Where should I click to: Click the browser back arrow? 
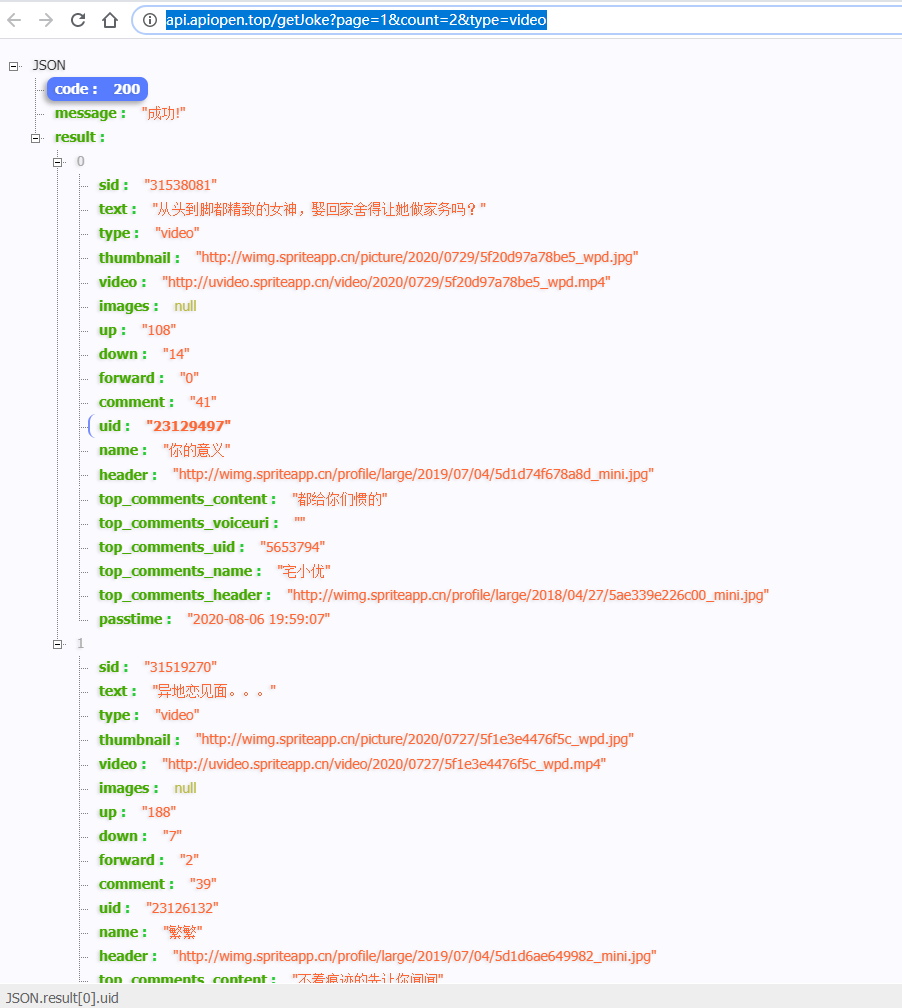14,20
